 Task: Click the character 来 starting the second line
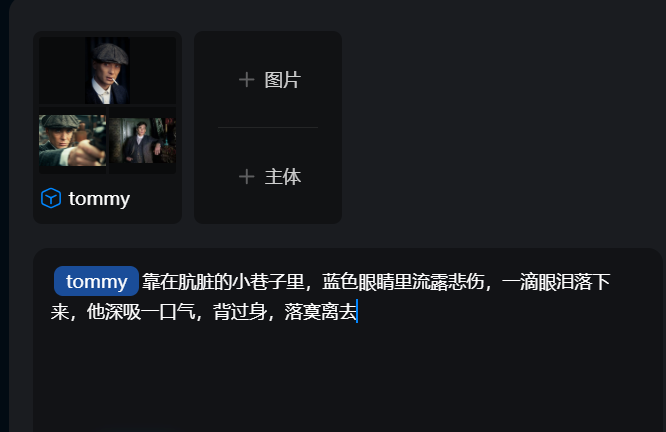(59, 312)
